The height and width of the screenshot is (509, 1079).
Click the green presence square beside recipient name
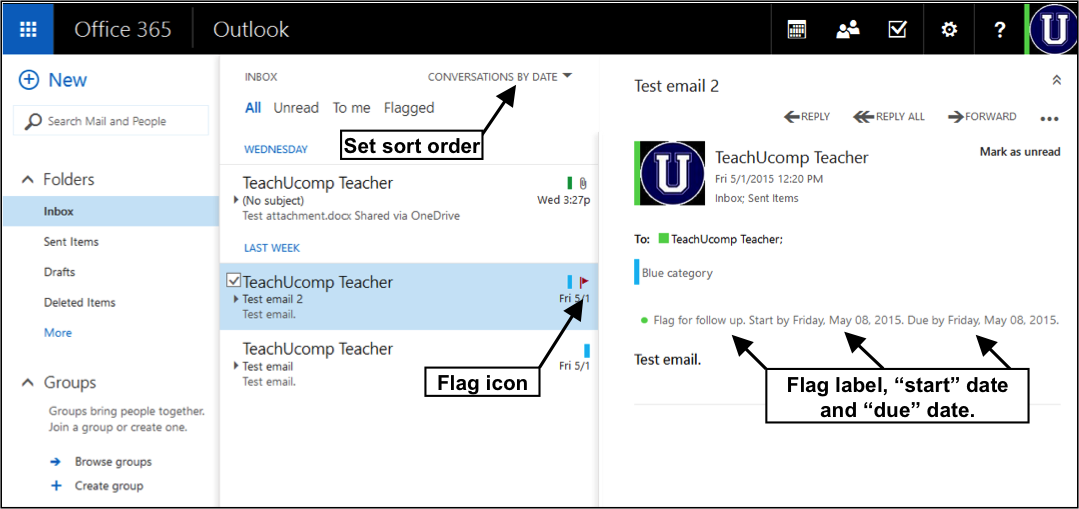[663, 239]
